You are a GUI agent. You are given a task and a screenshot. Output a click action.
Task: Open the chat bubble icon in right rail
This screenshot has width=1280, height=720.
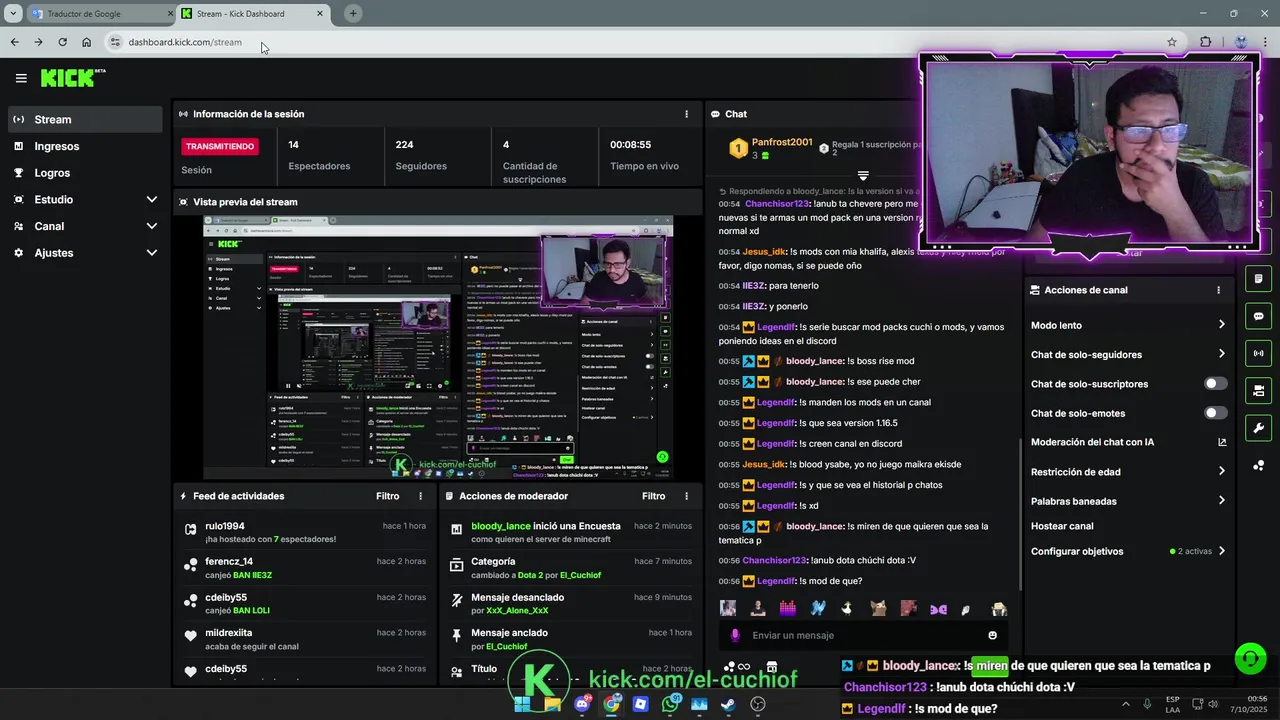(1258, 316)
